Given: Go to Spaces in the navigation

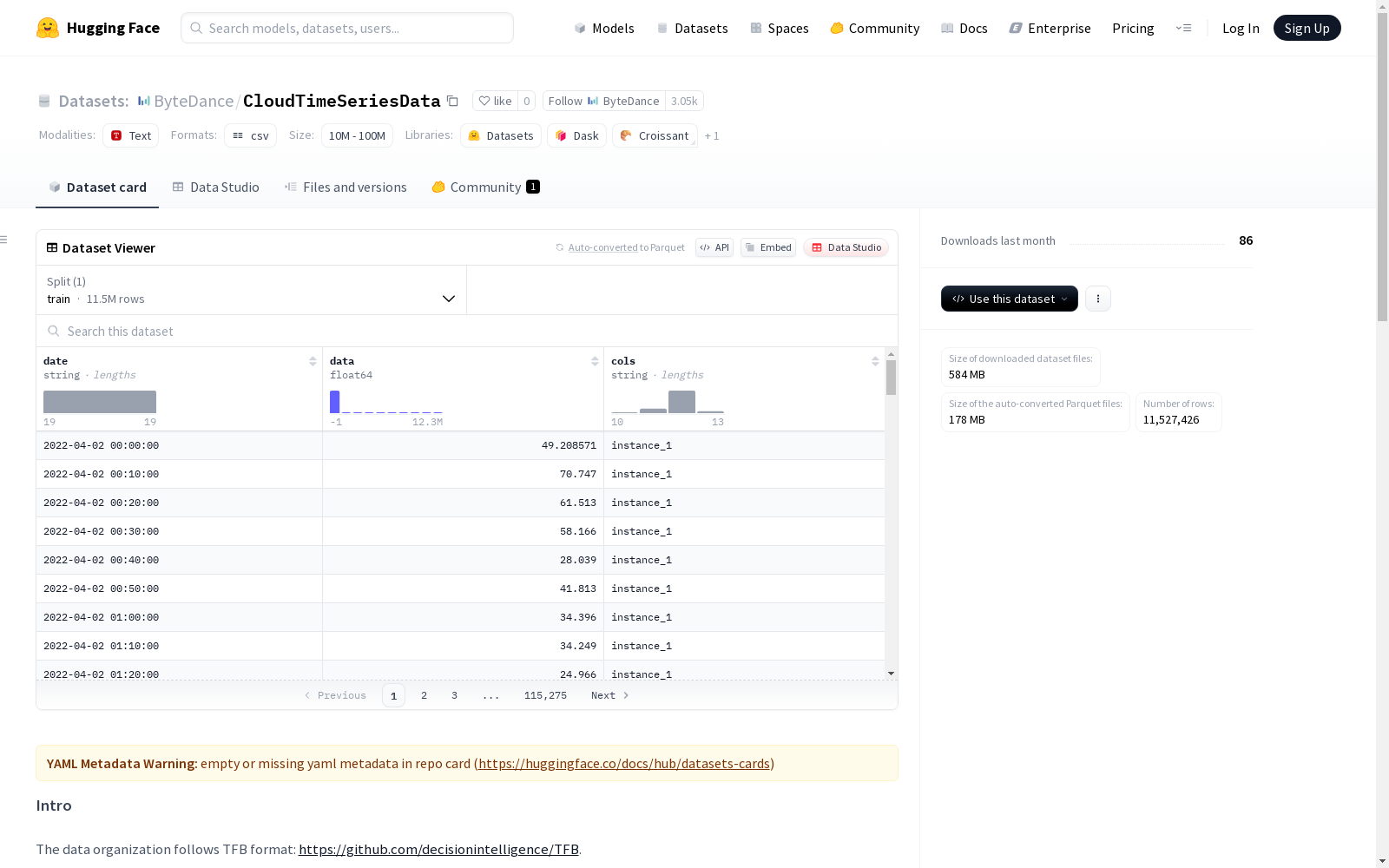Looking at the screenshot, I should point(780,28).
